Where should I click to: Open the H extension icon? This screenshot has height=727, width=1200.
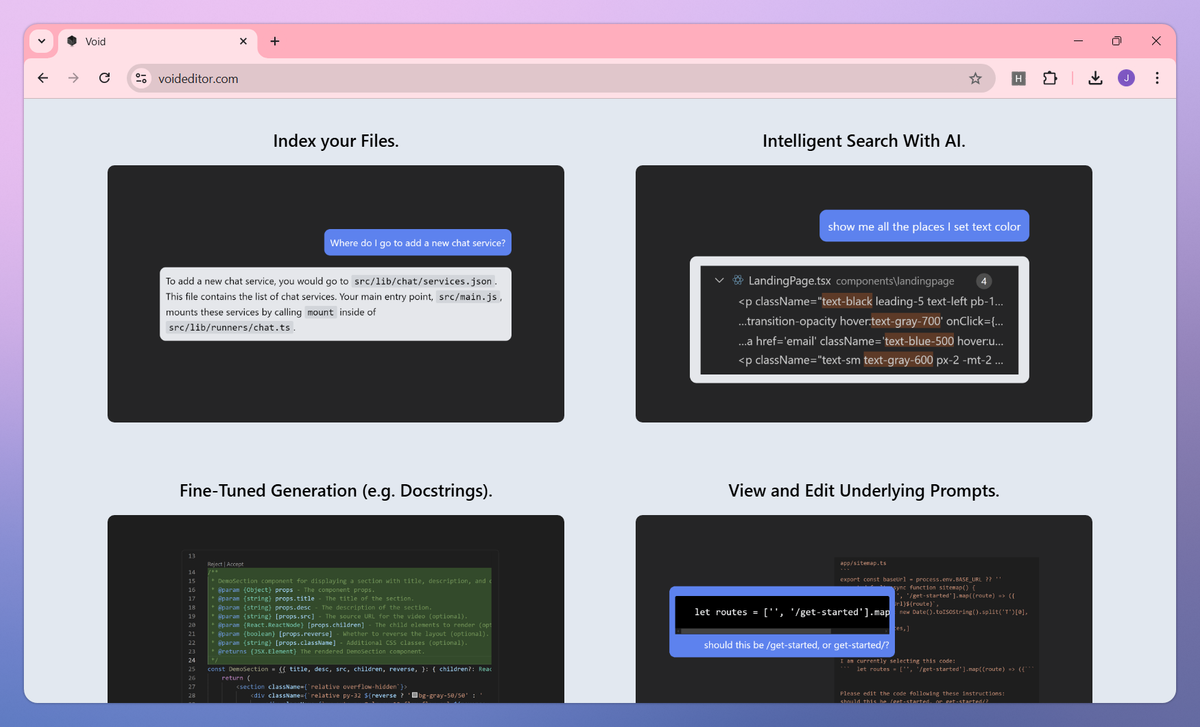click(1018, 78)
